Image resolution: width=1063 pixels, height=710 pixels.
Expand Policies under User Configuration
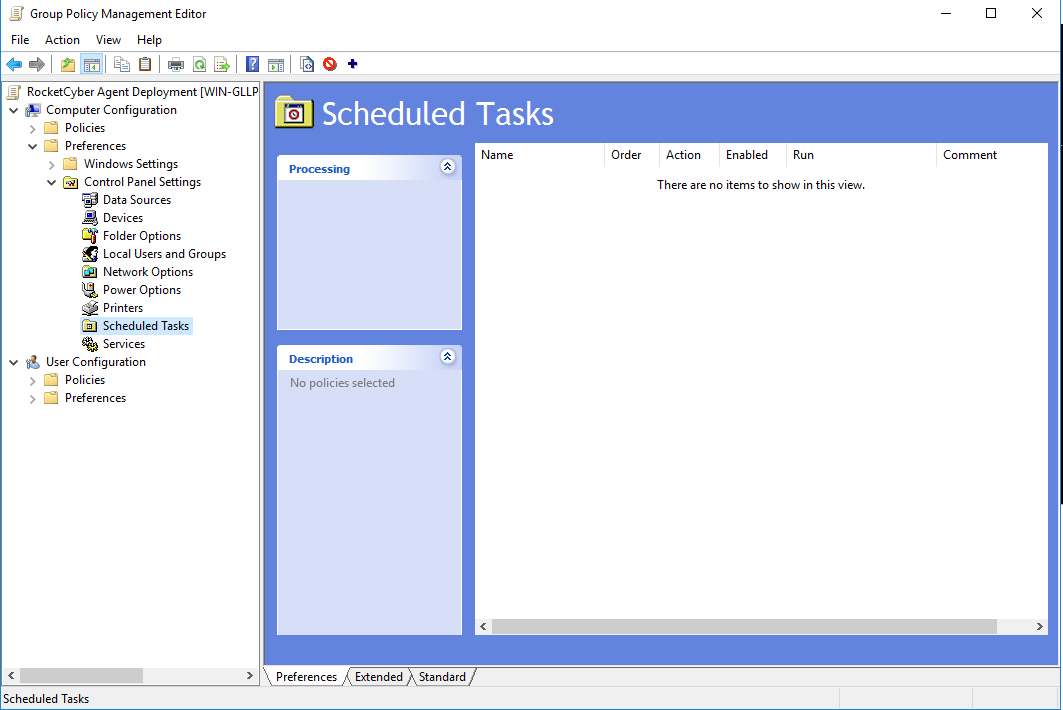point(33,380)
